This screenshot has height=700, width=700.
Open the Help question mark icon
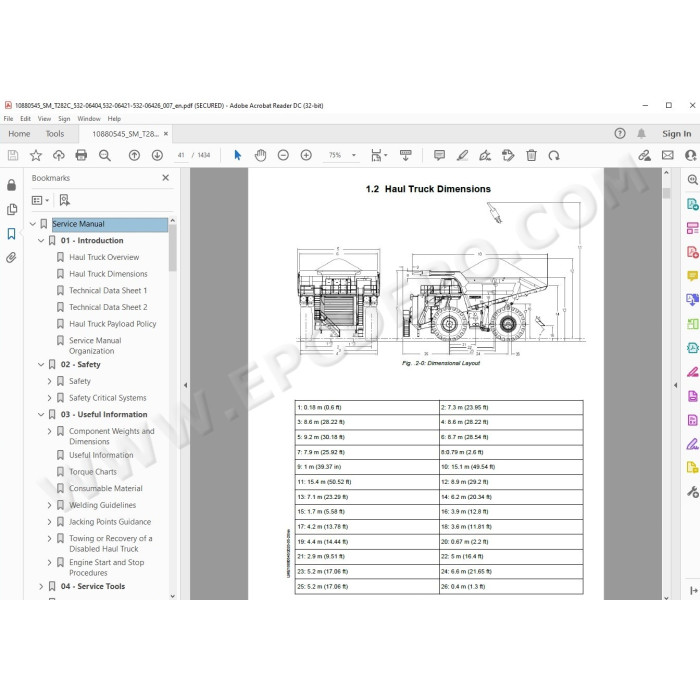620,133
